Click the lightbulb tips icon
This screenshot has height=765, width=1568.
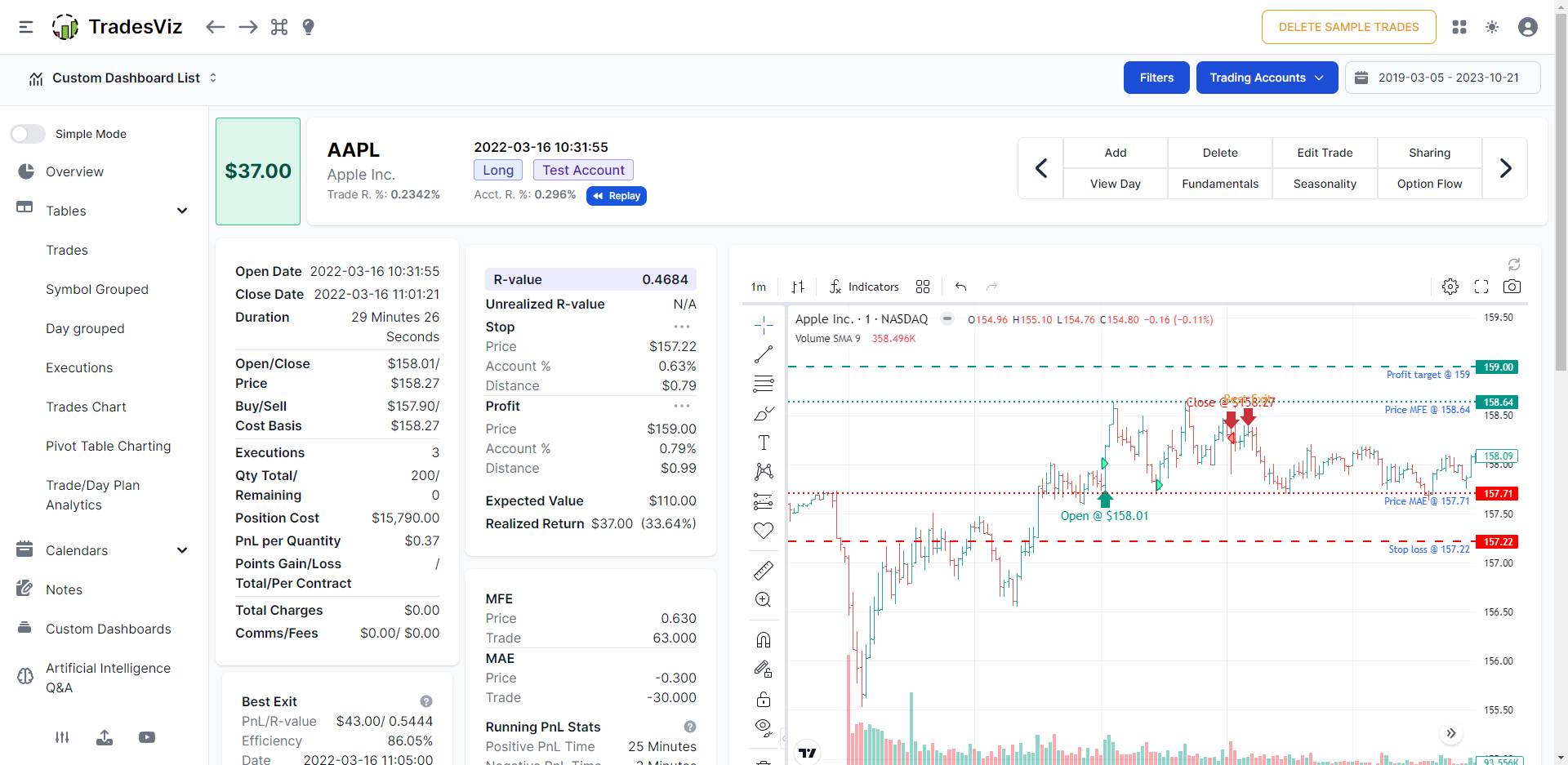click(x=308, y=27)
